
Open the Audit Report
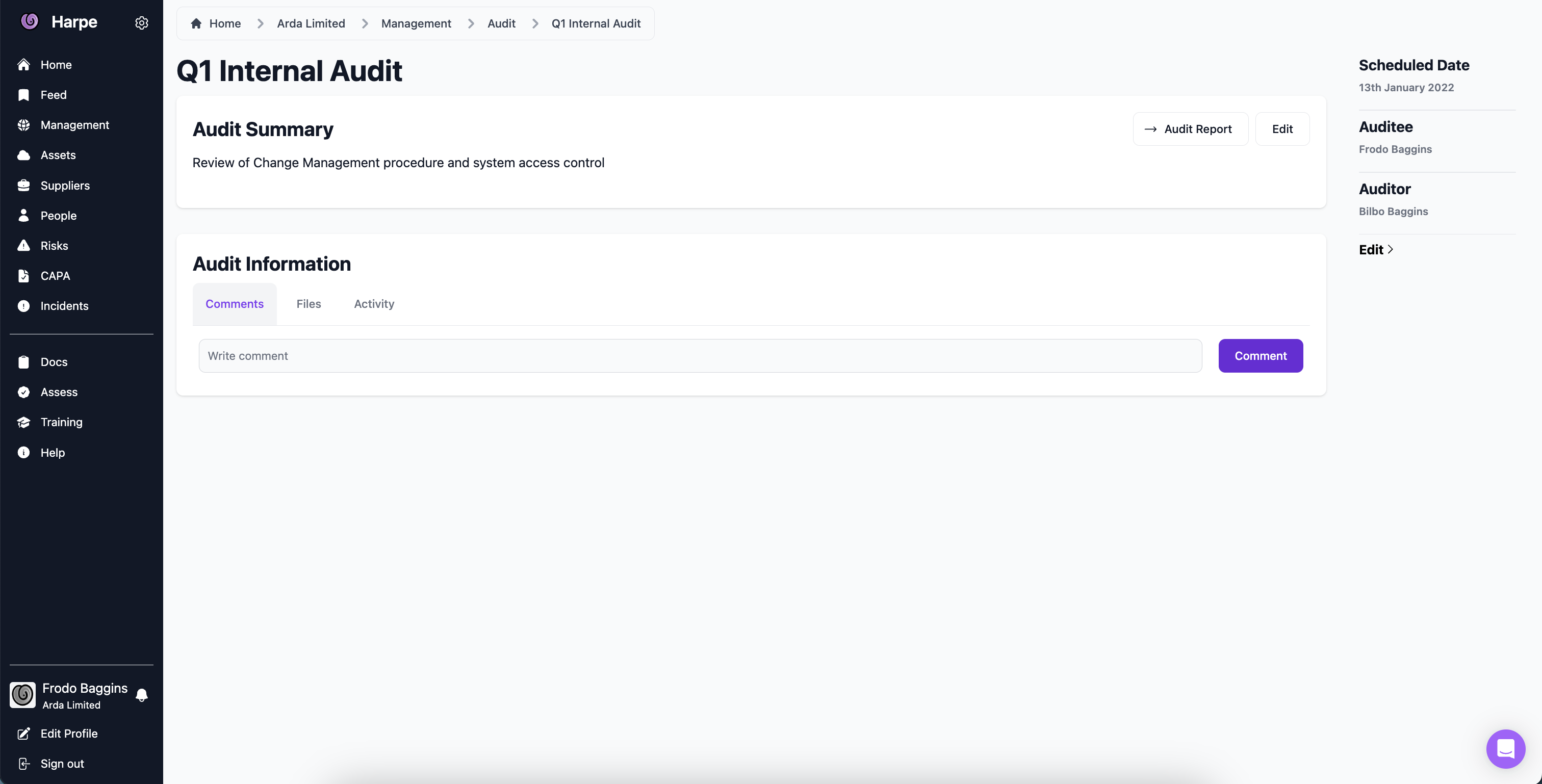[x=1190, y=128]
